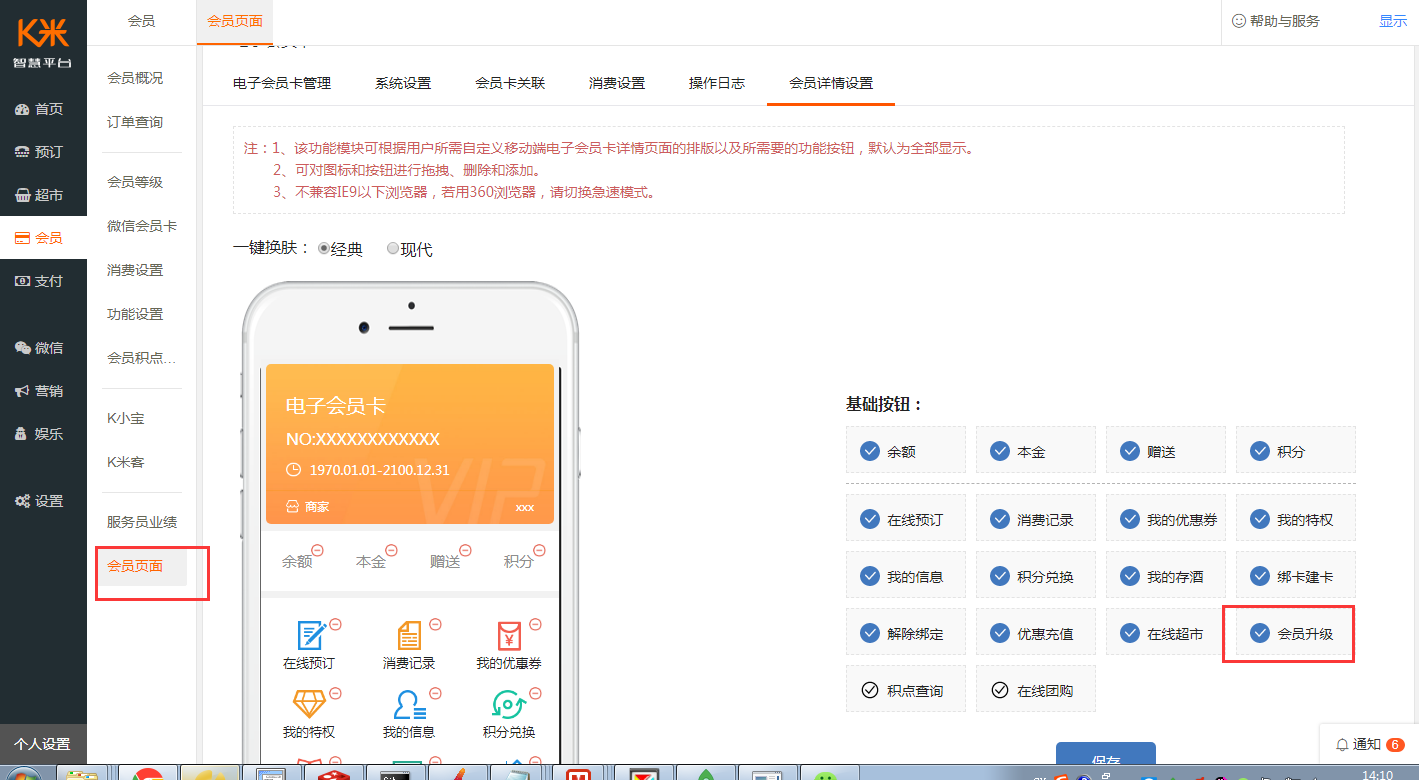The image size is (1419, 780).
Task: Click the minus icon on 在线预订
Action: pos(336,625)
